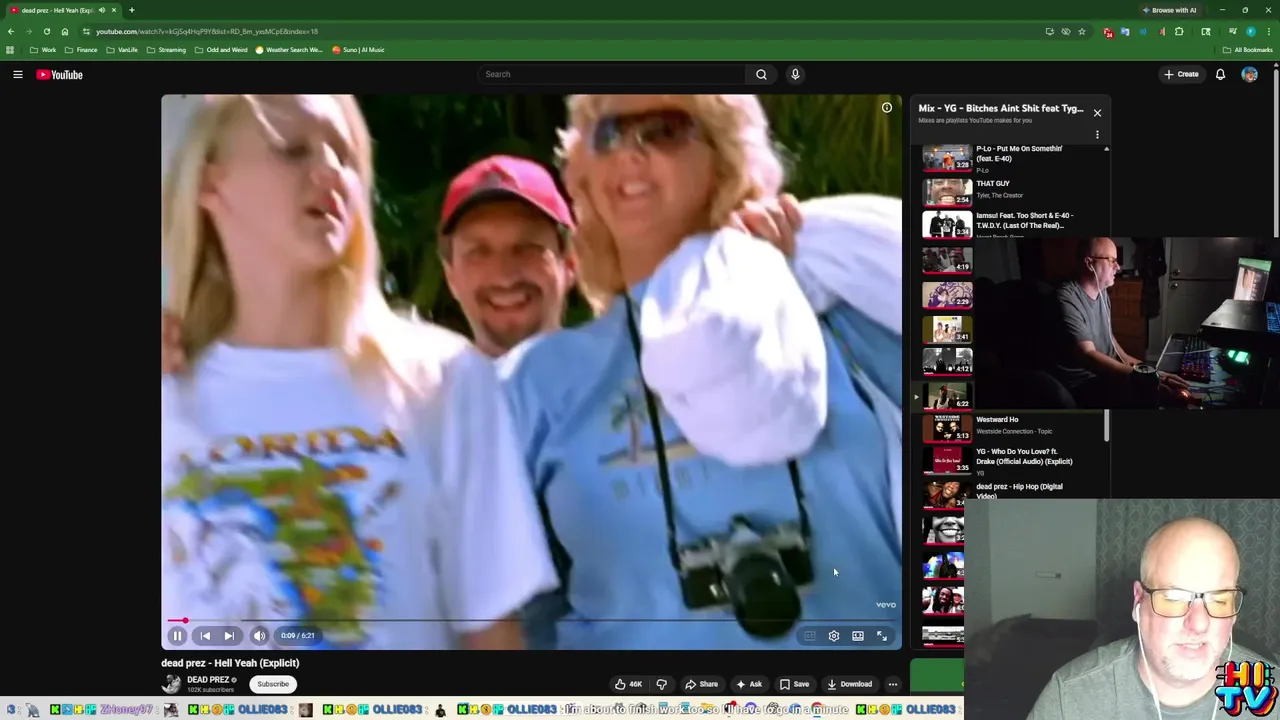
Task: Open a new browser tab
Action: [x=131, y=10]
